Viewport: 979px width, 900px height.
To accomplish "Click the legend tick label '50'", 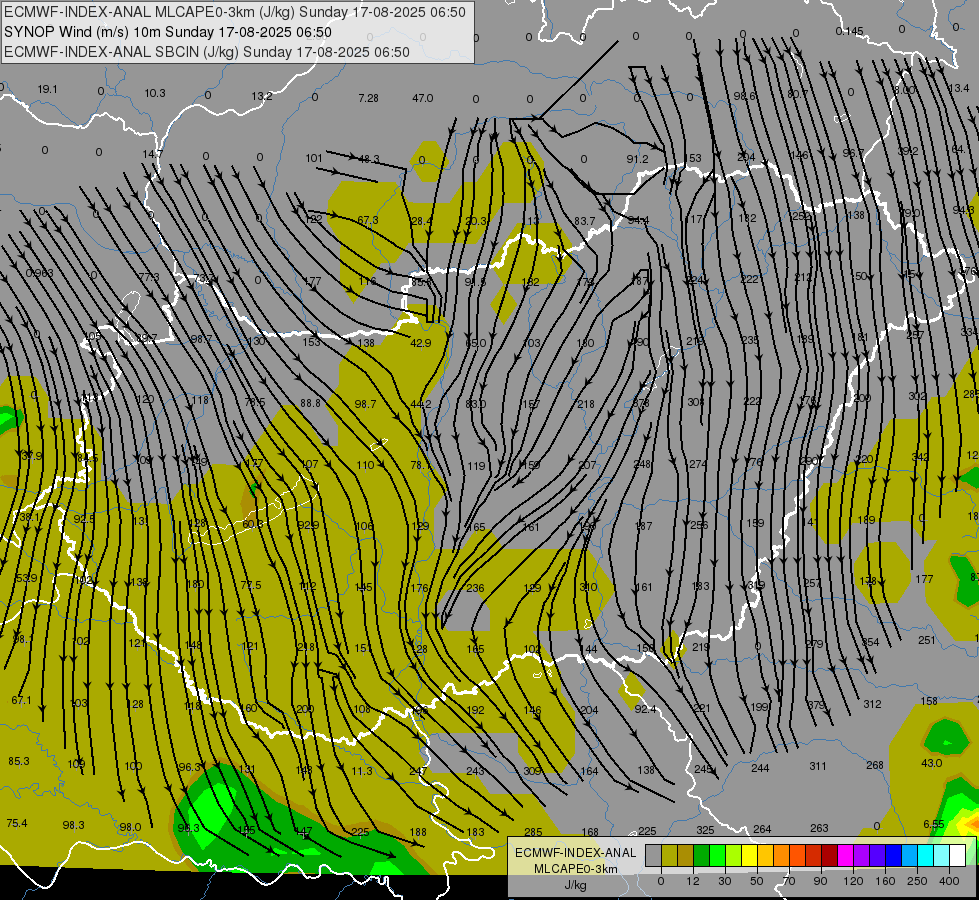I will point(756,881).
